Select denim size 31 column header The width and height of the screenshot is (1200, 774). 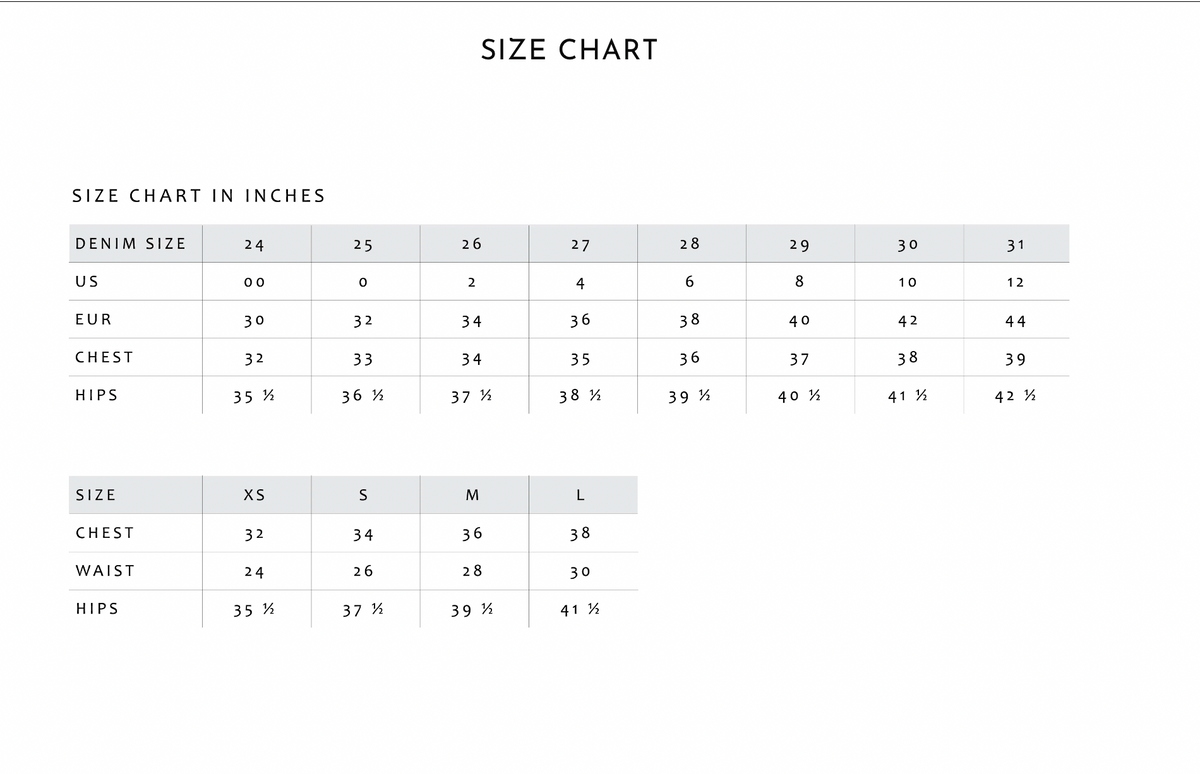(1015, 244)
